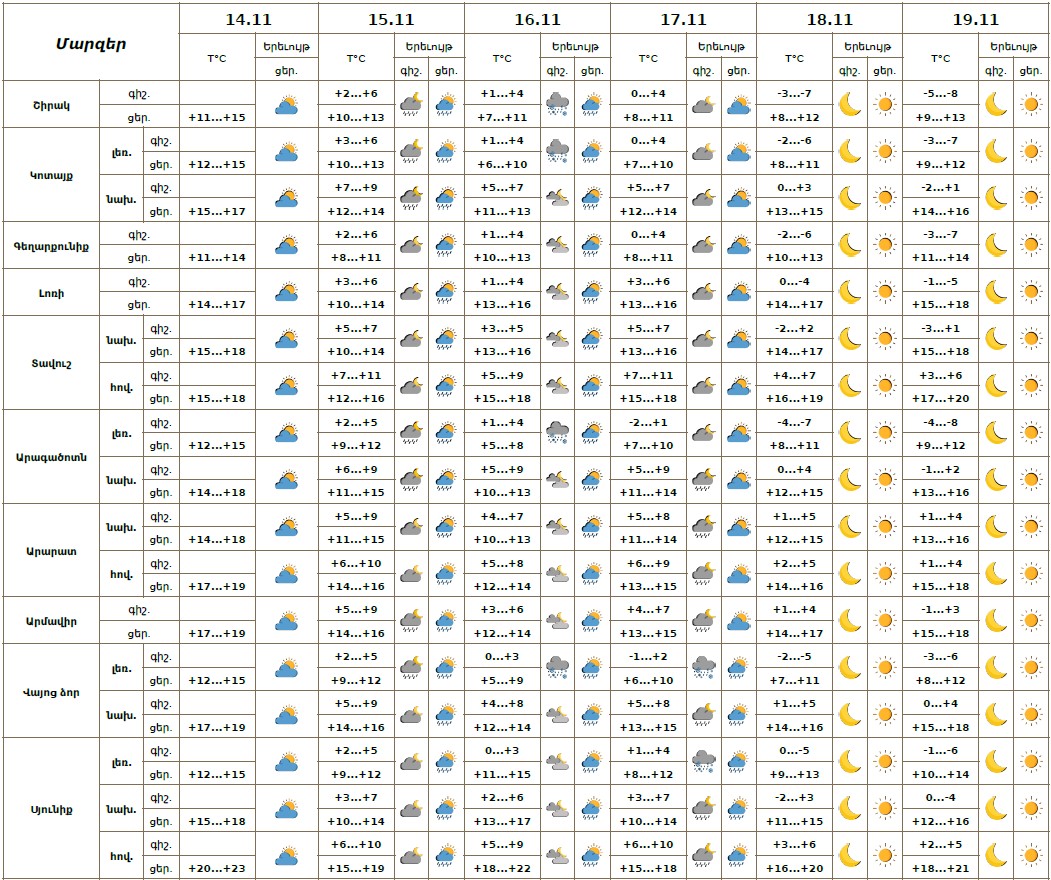This screenshot has height=880, width=1051.
Task: Click the Մարզեր table header
Action: pos(90,42)
